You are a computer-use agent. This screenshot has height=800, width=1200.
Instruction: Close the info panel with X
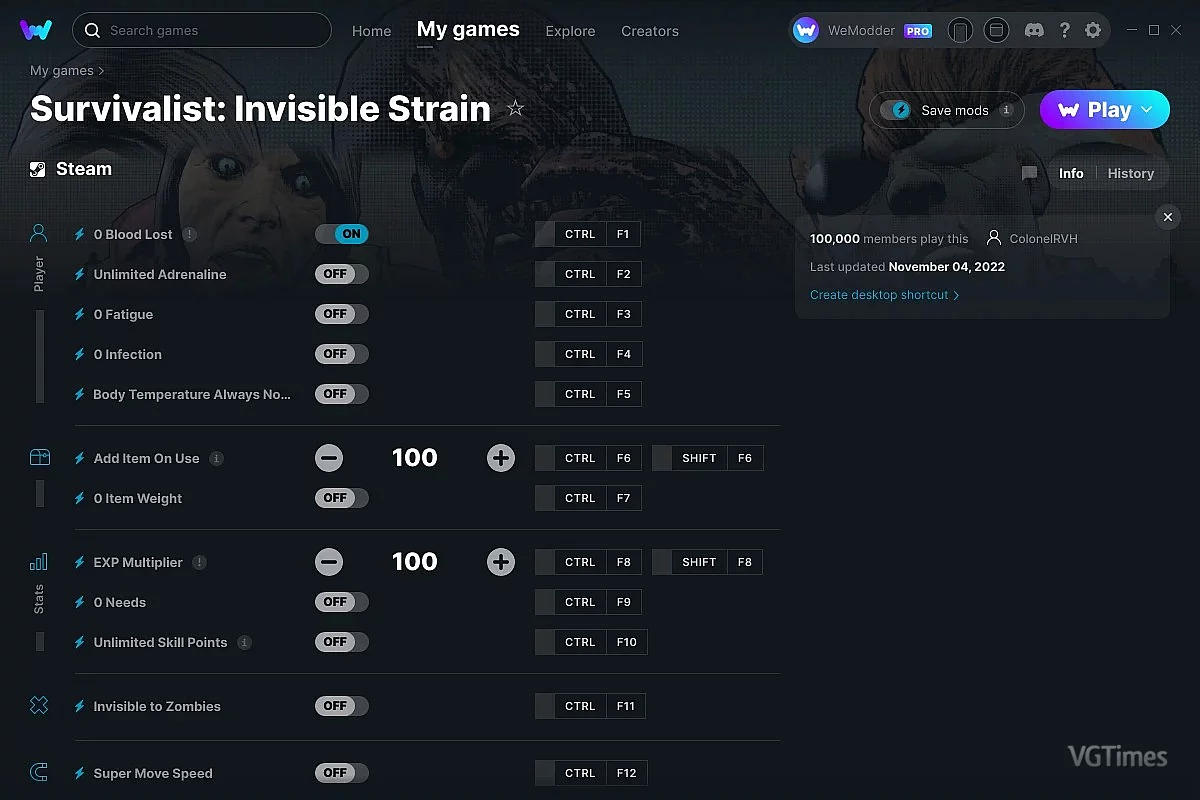(x=1168, y=217)
